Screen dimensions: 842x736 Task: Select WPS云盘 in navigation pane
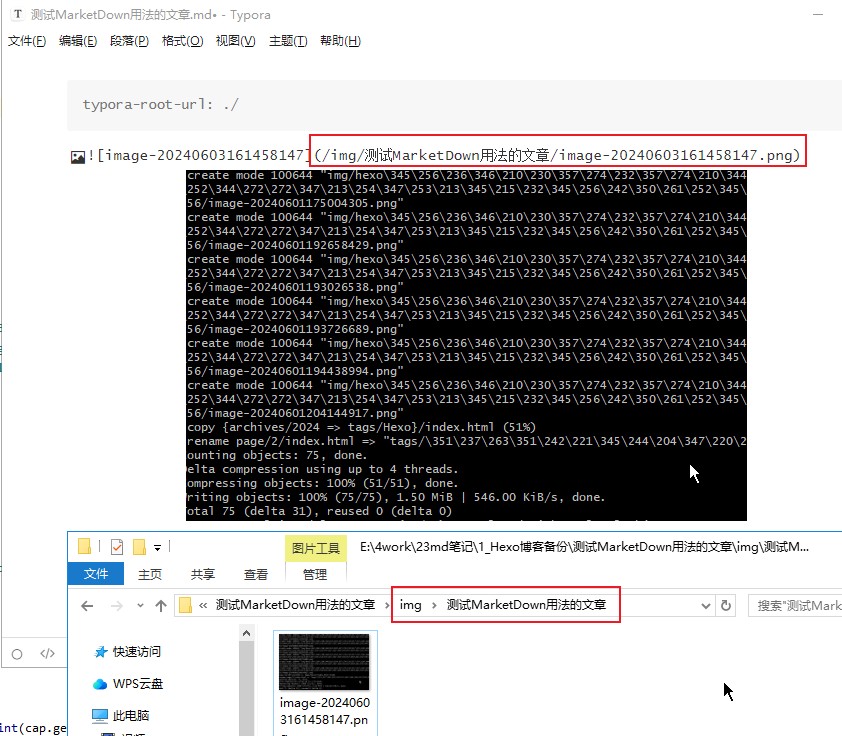point(138,684)
